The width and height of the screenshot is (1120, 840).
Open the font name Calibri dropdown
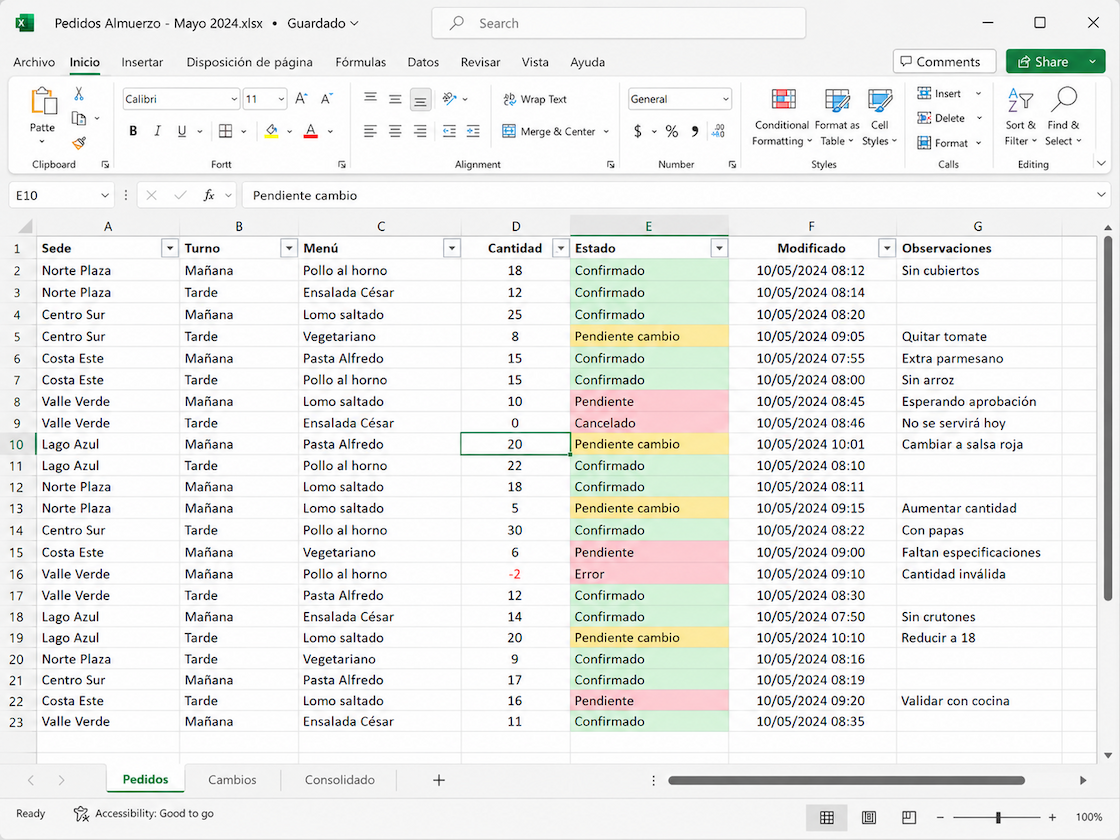[234, 99]
